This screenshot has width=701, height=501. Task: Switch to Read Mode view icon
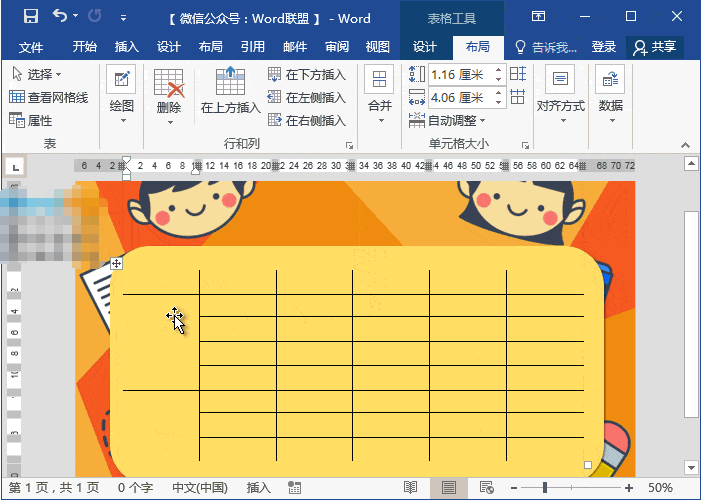pos(410,488)
